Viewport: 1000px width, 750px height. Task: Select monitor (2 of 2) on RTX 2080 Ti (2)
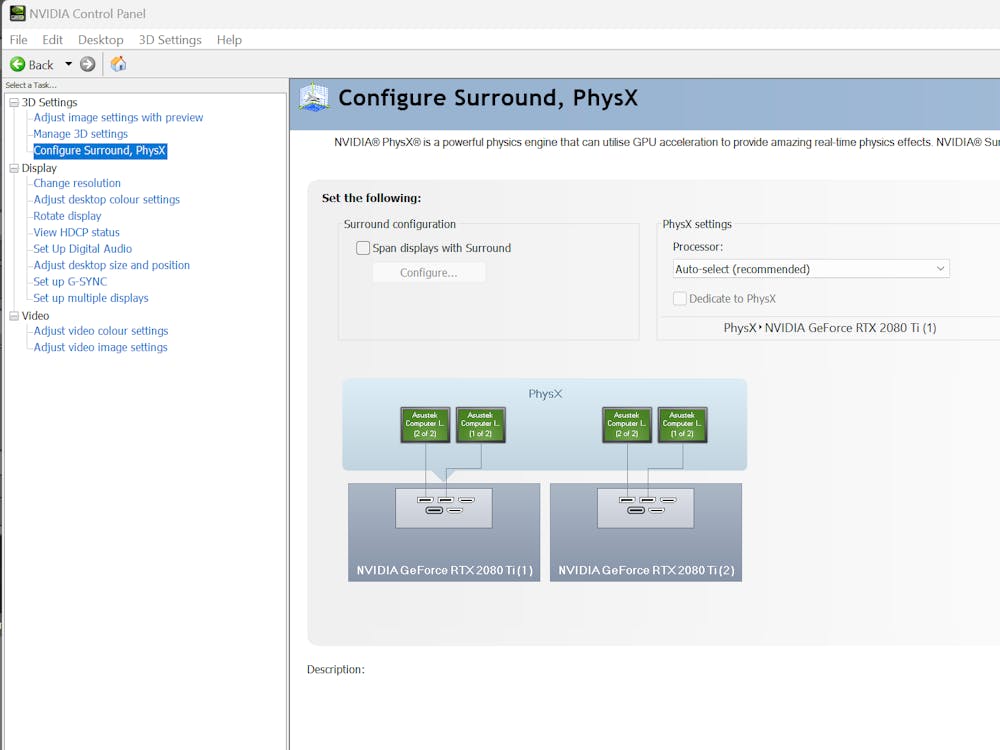[x=627, y=425]
